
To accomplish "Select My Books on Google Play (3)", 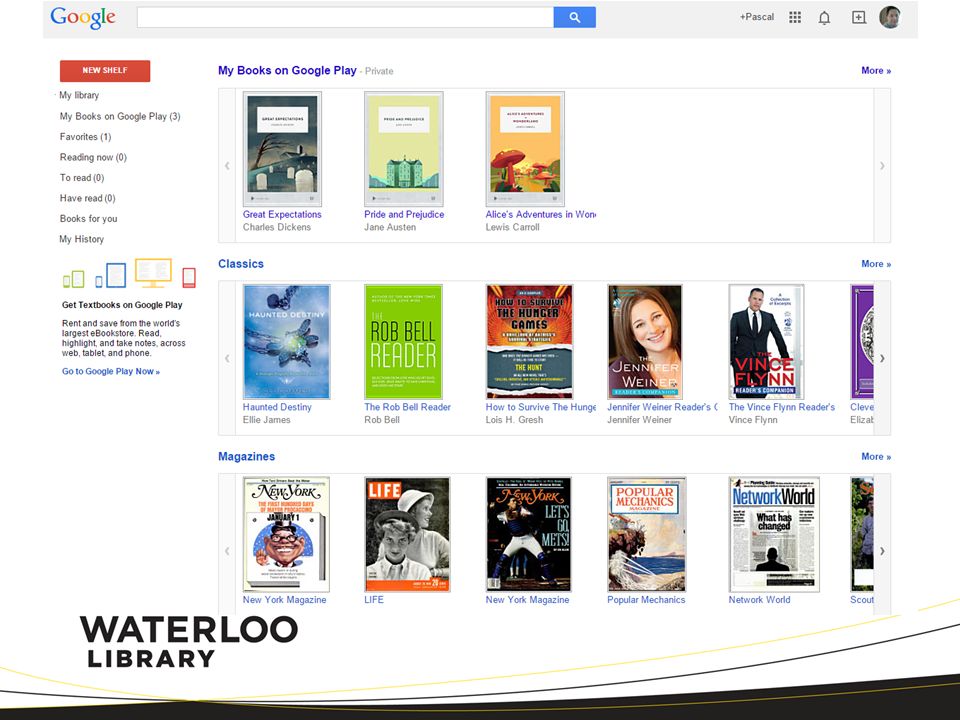I will (x=120, y=116).
